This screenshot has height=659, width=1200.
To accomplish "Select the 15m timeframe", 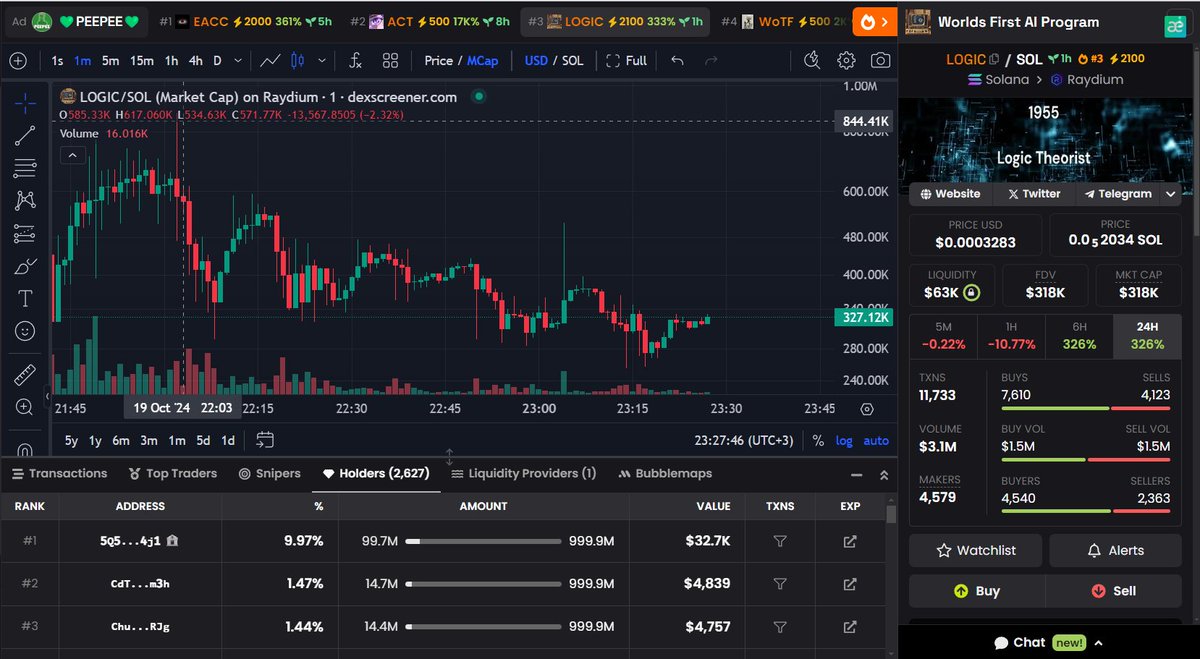I will tap(142, 61).
